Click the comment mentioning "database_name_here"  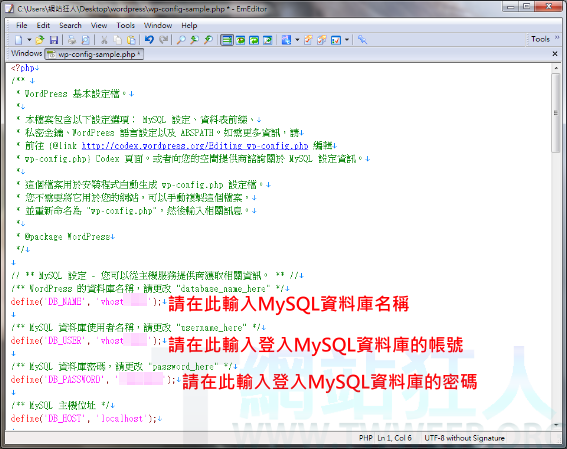pos(150,288)
